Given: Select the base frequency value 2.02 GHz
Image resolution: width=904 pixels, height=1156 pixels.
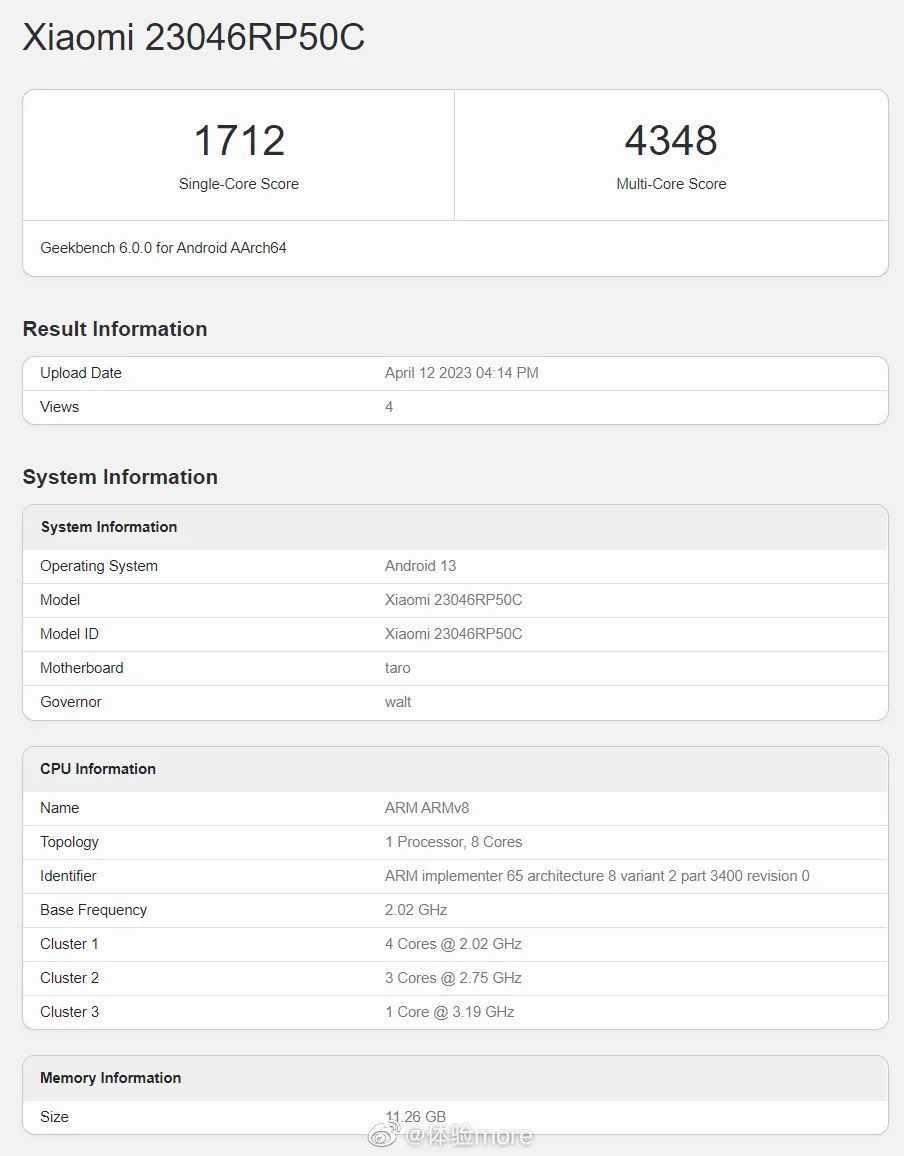Looking at the screenshot, I should coord(416,910).
